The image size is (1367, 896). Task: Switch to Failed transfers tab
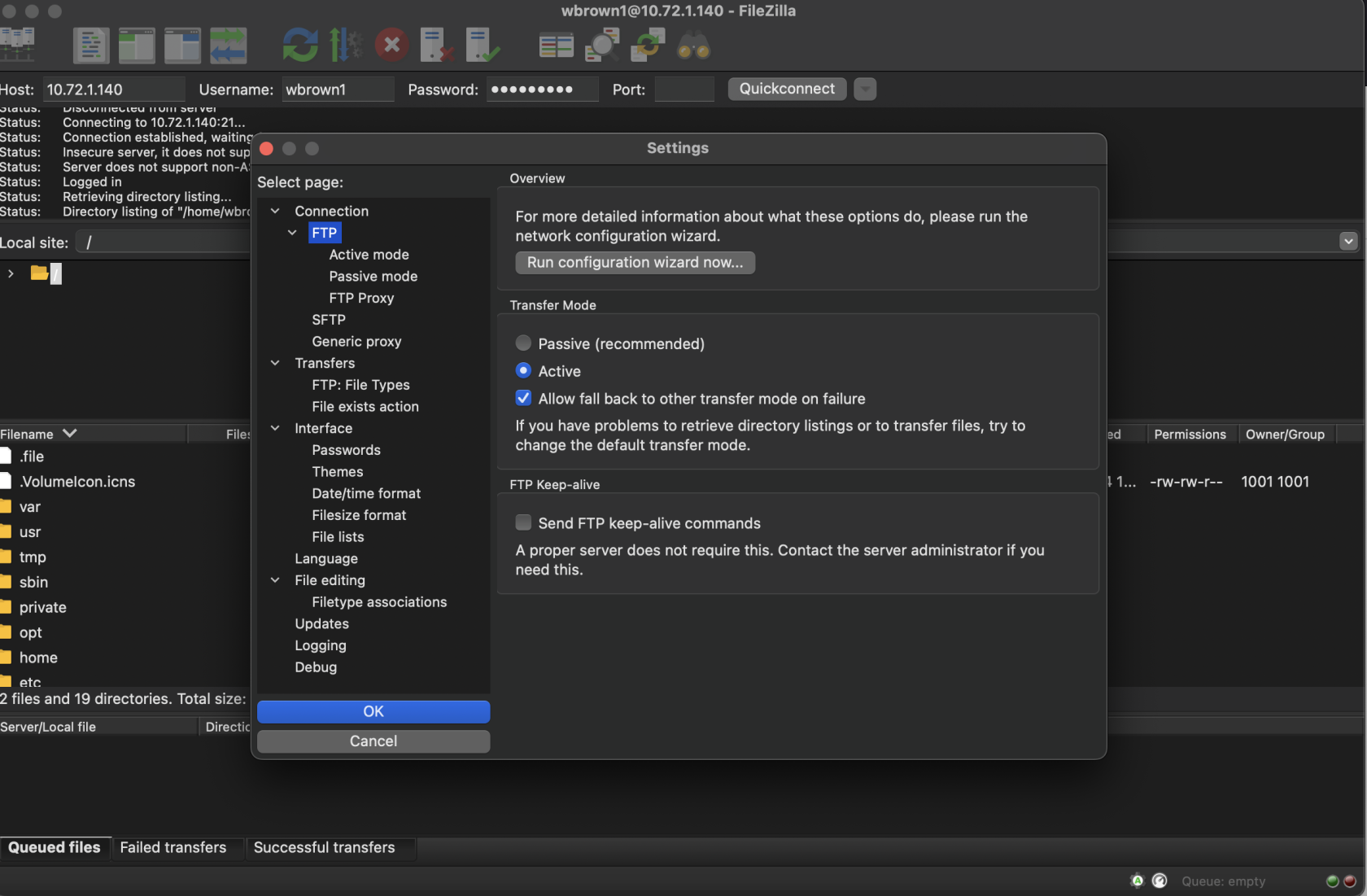pyautogui.click(x=173, y=847)
